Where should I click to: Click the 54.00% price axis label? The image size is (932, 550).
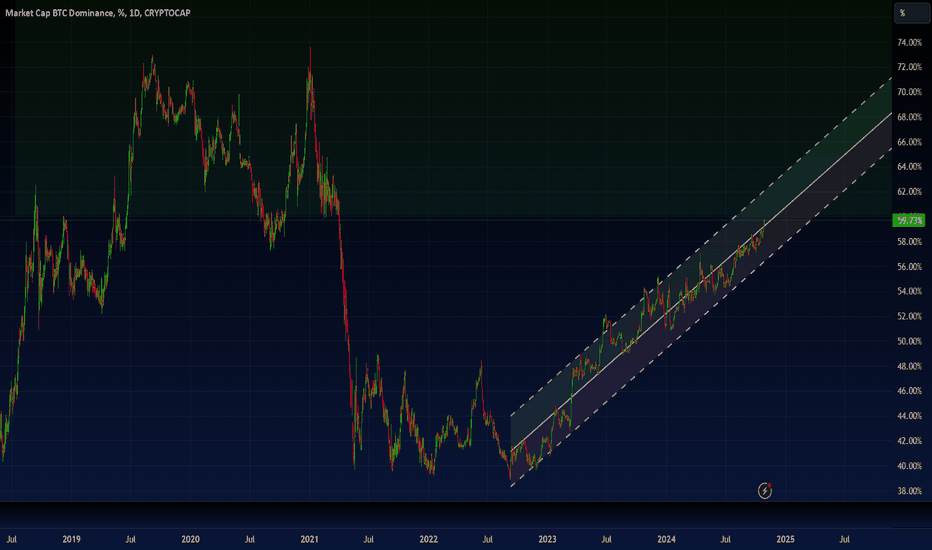[x=909, y=291]
